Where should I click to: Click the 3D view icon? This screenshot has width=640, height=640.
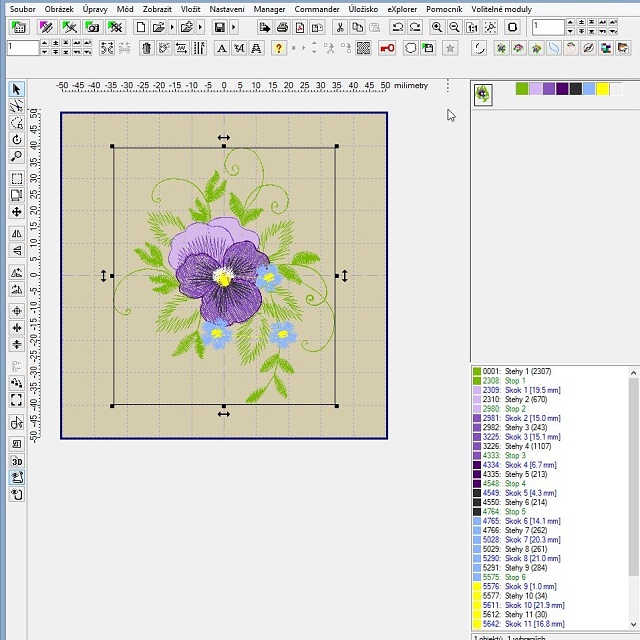click(x=17, y=462)
